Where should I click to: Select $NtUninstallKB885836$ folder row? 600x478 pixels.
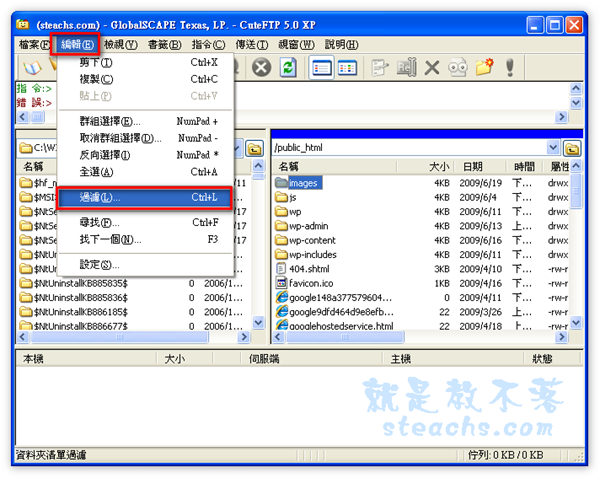[x=132, y=298]
